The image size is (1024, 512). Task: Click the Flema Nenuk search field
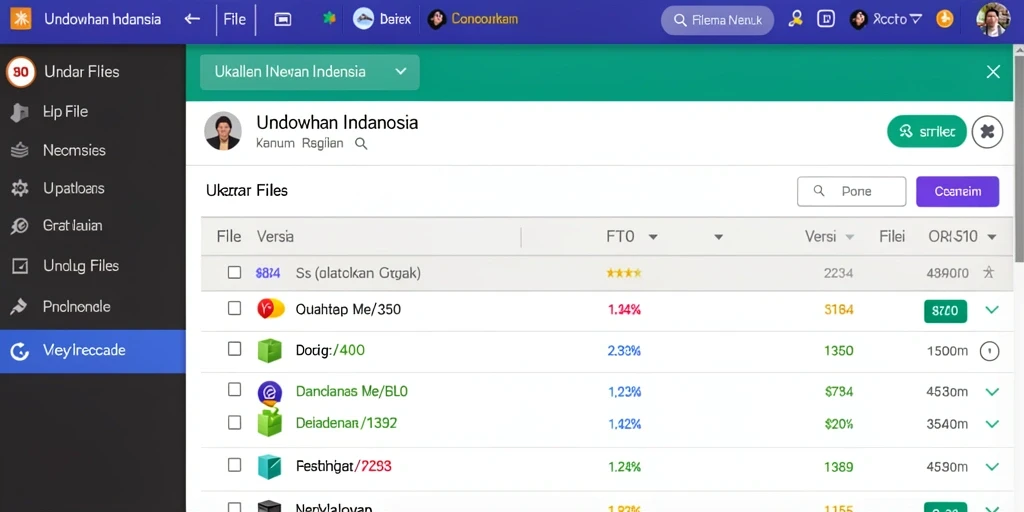tap(717, 20)
